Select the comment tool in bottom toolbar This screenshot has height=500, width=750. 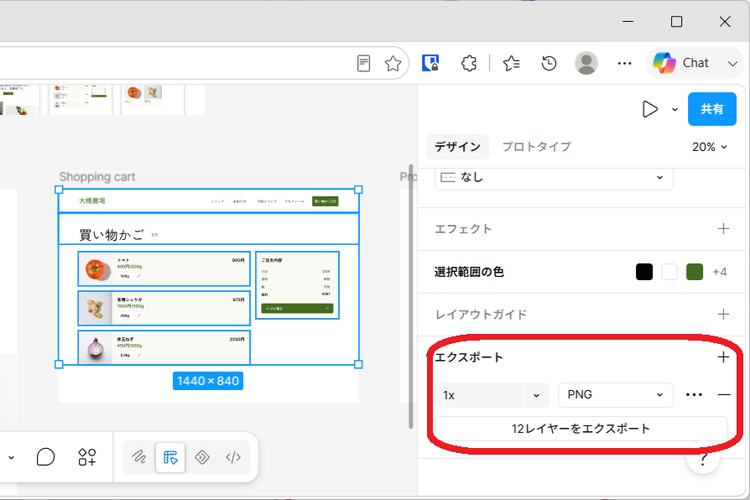click(45, 457)
